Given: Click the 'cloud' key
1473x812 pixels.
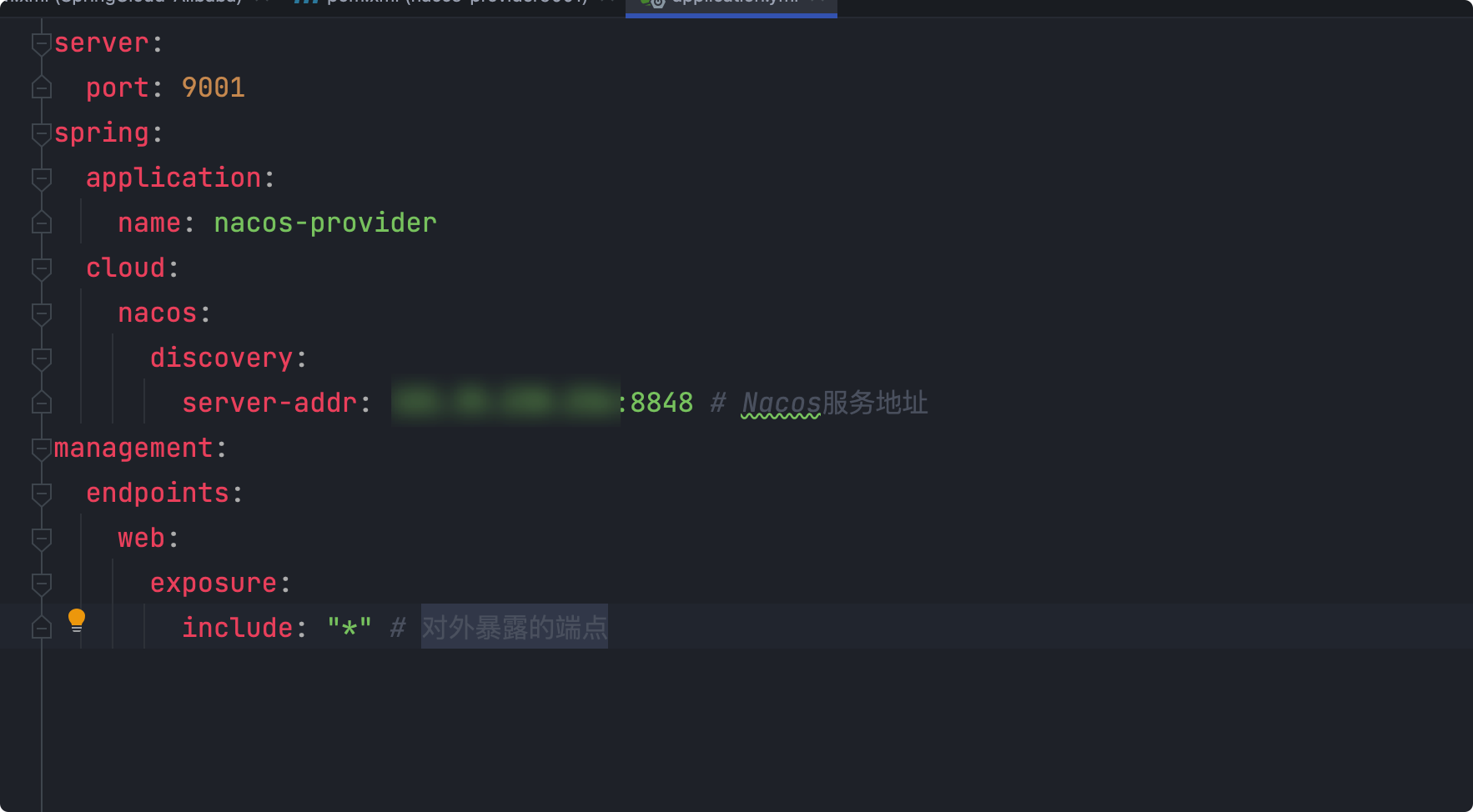Looking at the screenshot, I should coord(126,268).
